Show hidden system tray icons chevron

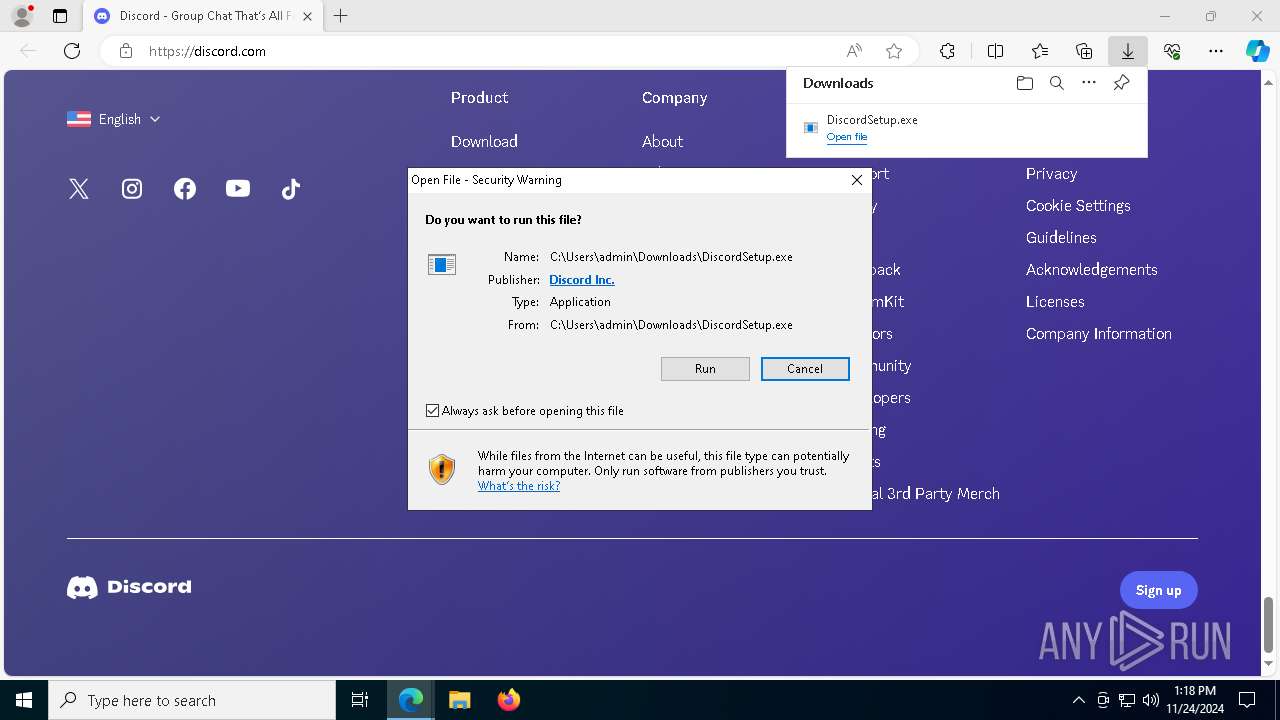[x=1078, y=700]
